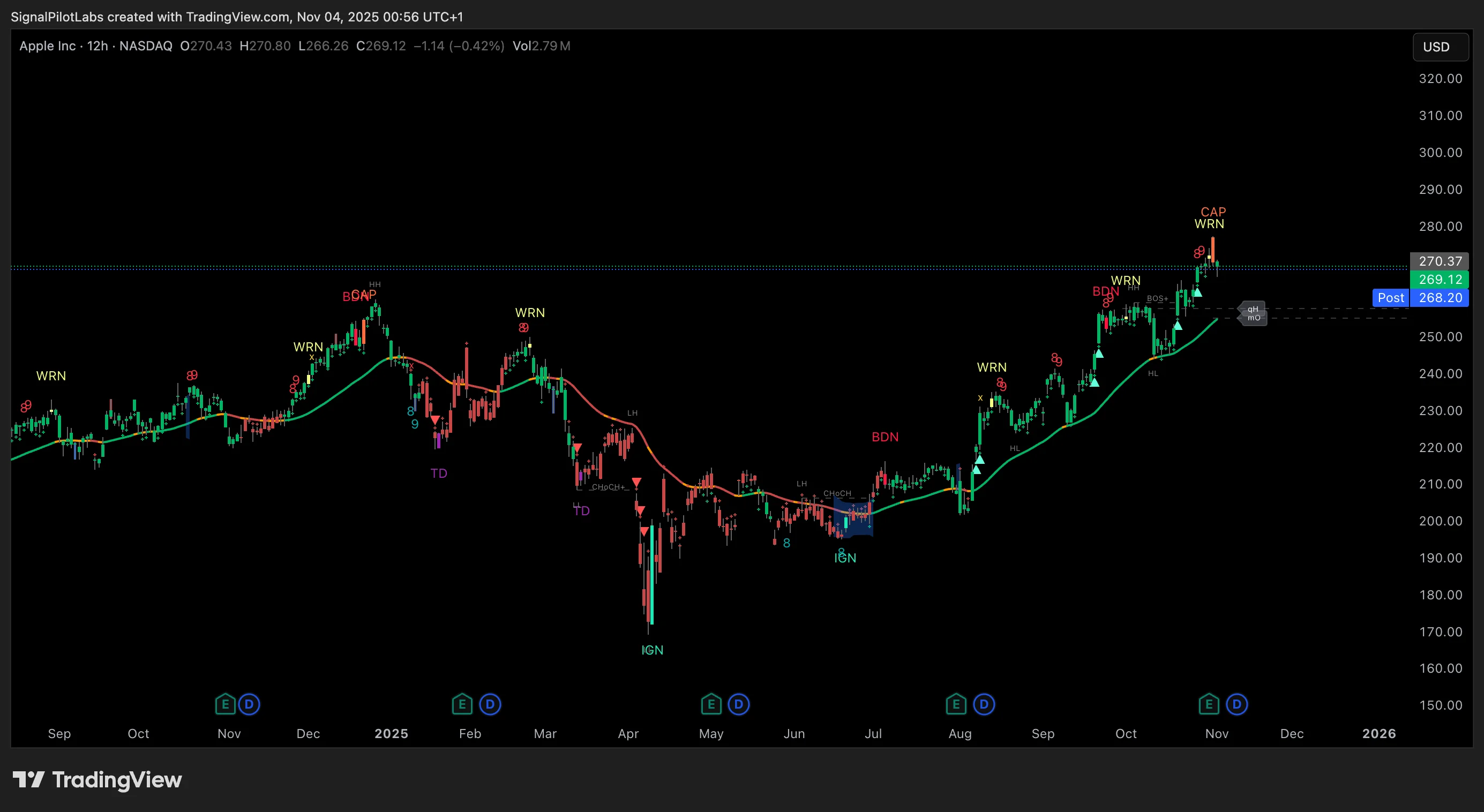Screen dimensions: 1484x812
Task: Click the earnings E icon below November 2024
Action: pyautogui.click(x=224, y=704)
